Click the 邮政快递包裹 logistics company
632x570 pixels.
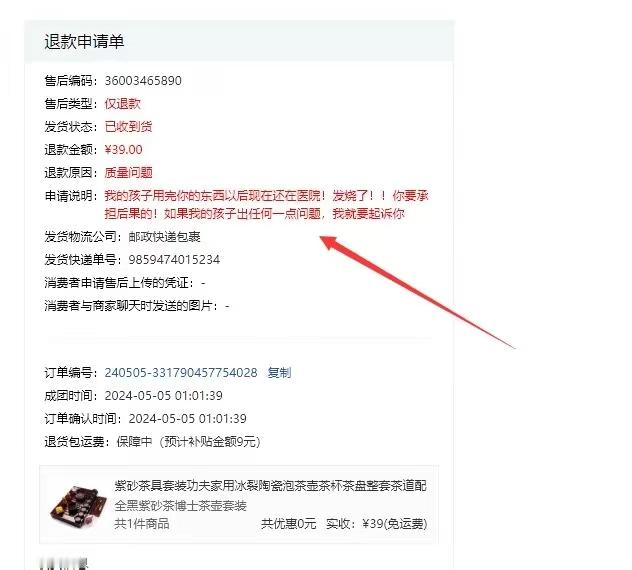164,237
